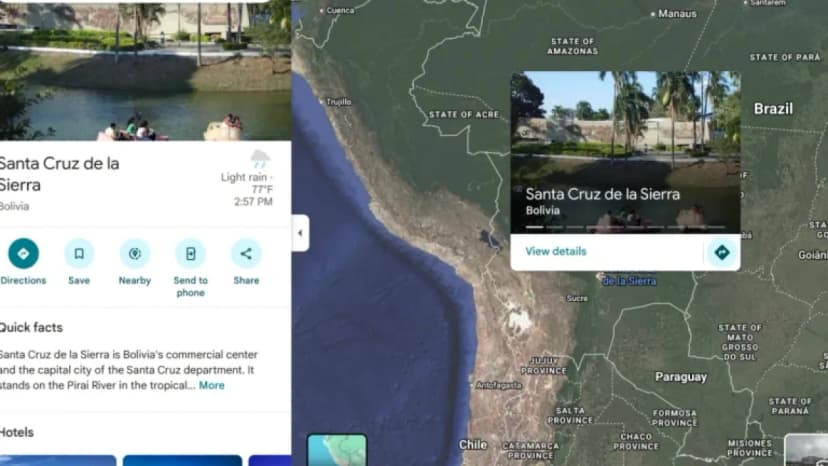
Task: Click Santa Cruz de la Sierra panel title
Action: point(59,174)
